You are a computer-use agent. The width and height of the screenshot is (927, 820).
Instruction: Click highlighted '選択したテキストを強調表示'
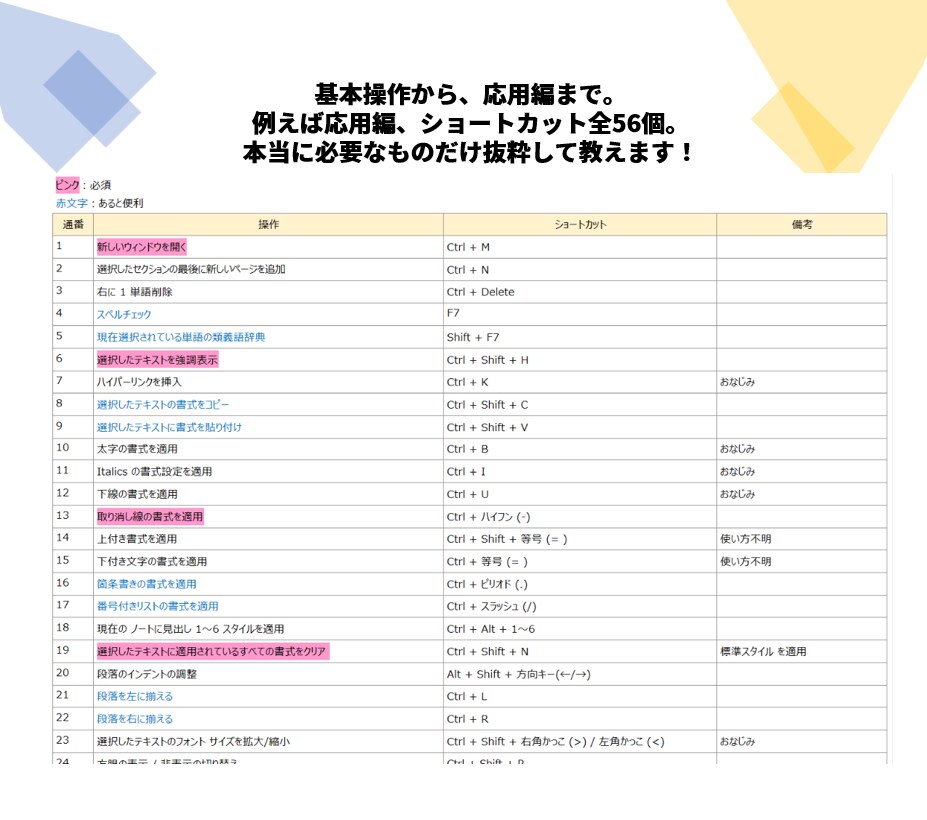pos(157,359)
